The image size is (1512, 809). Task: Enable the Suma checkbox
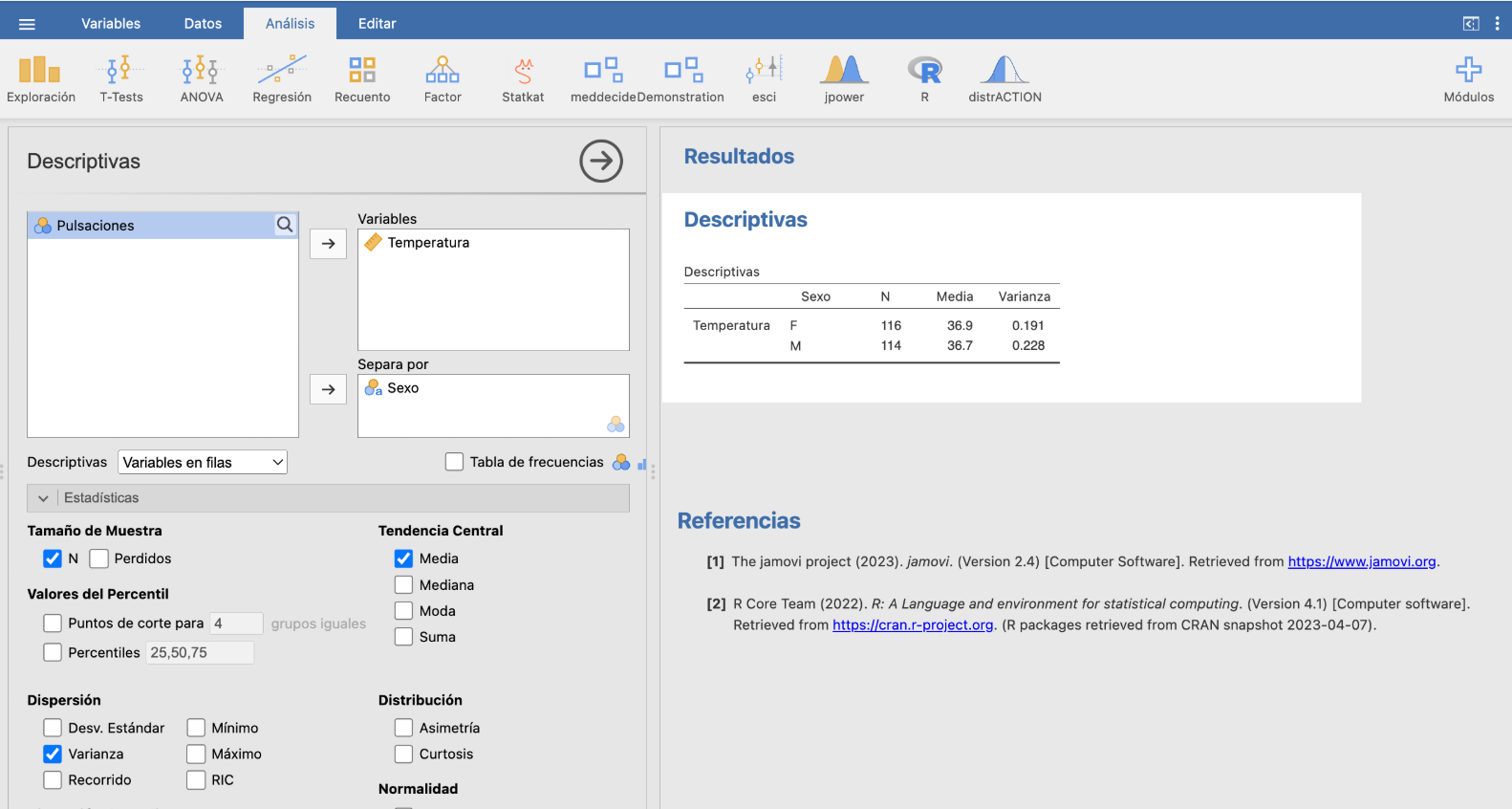404,637
